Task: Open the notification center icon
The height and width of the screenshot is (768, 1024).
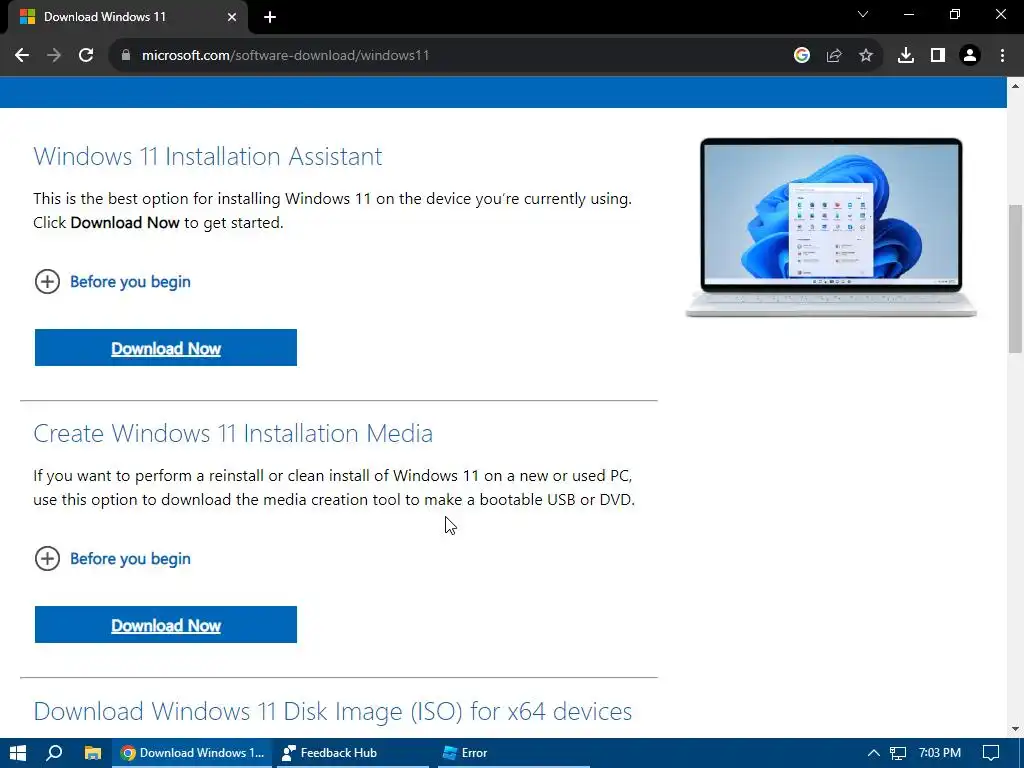Action: 991,753
